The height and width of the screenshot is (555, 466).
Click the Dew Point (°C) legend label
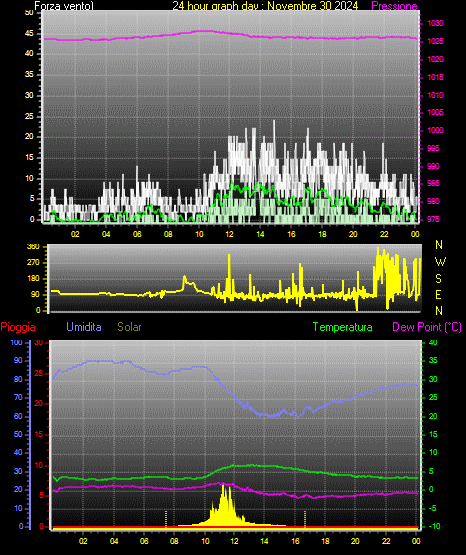click(x=427, y=327)
